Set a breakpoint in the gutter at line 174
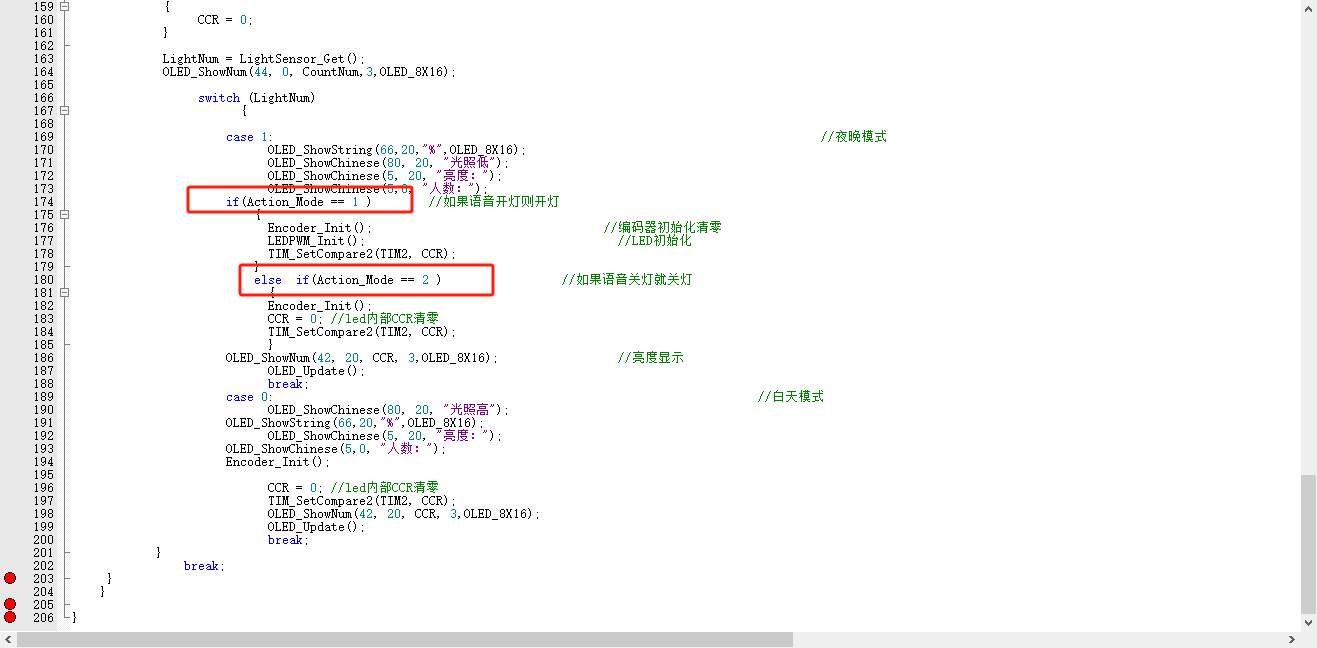 coord(10,201)
